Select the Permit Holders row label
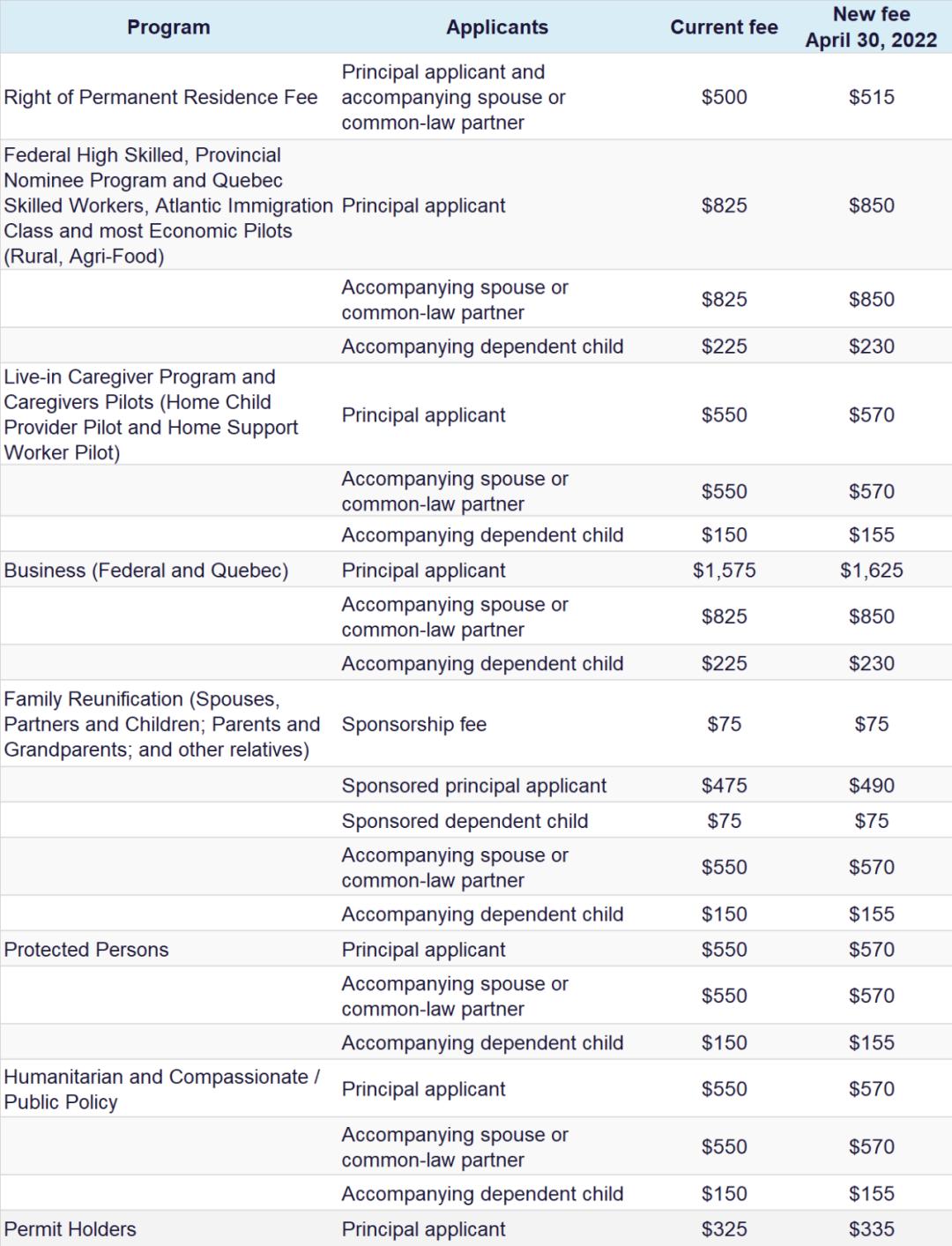This screenshot has width=952, height=1246. [71, 1229]
